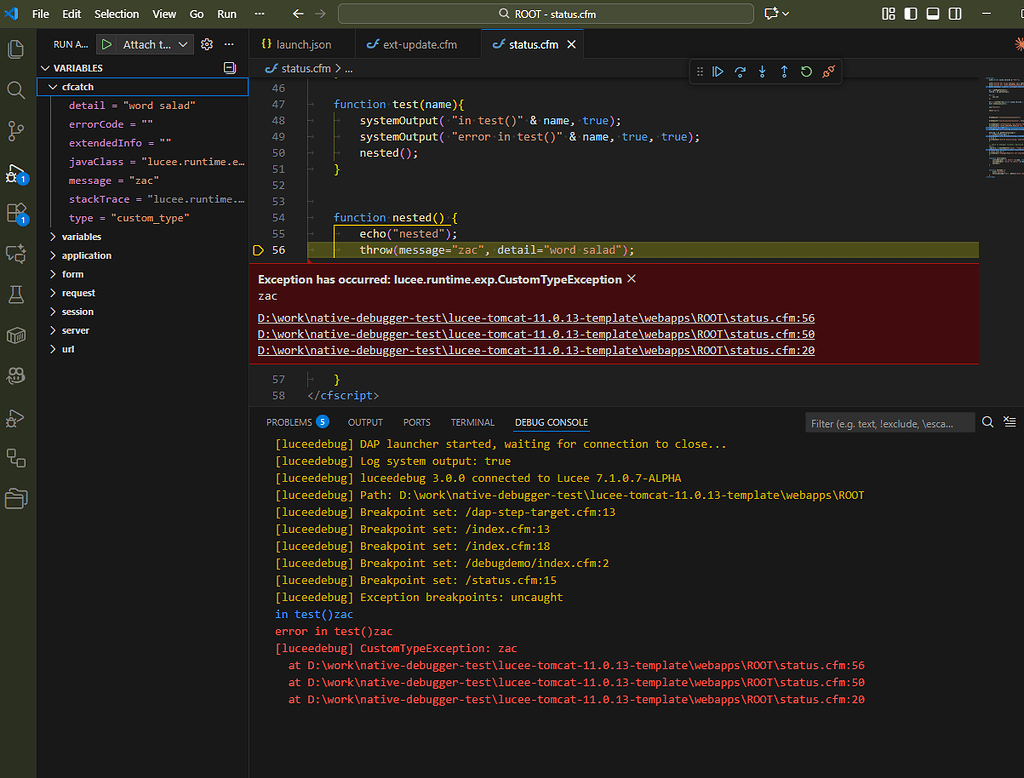Open status.cfm:56 link in exception widget
The image size is (1024, 778).
536,318
